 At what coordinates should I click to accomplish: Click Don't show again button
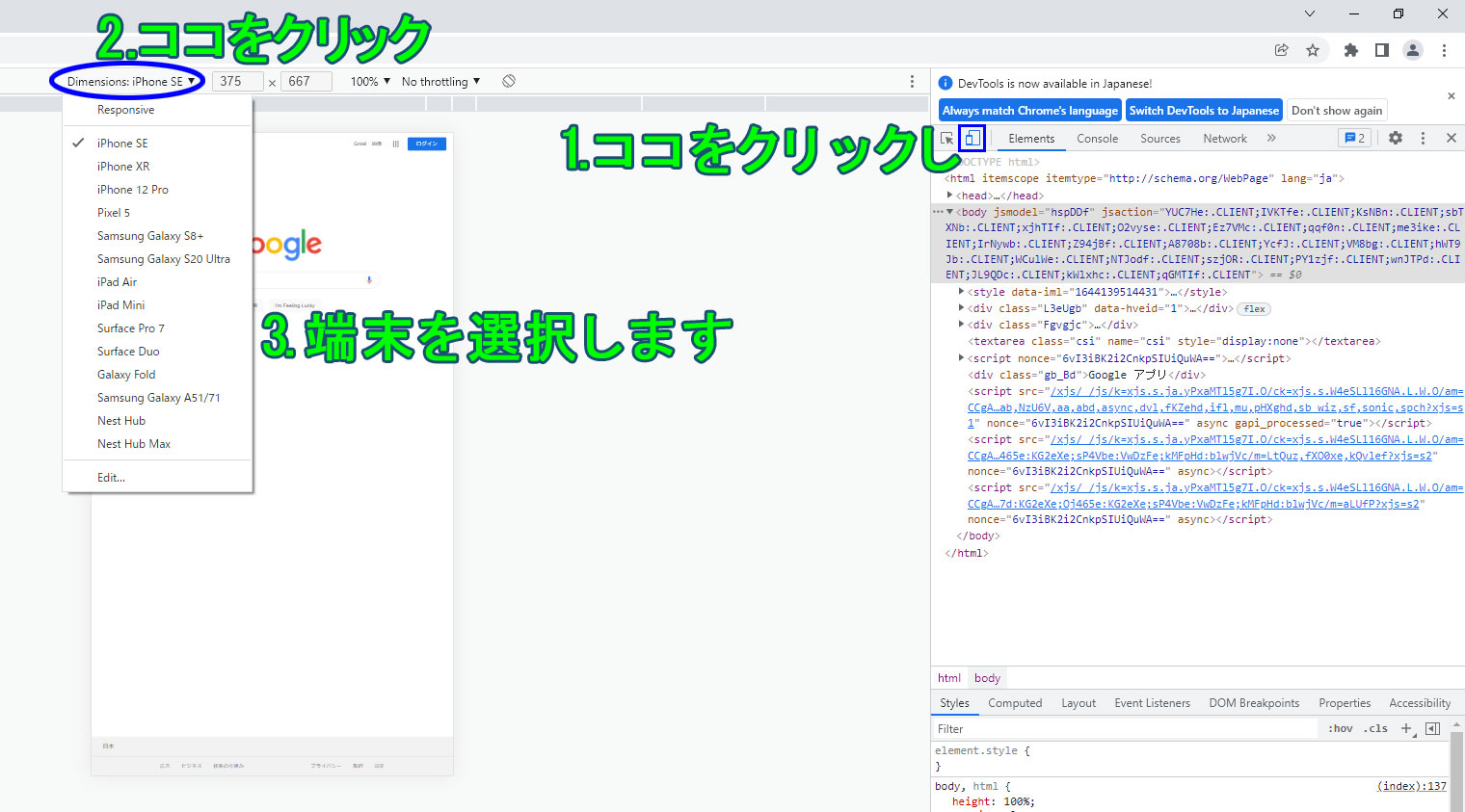[x=1337, y=111]
